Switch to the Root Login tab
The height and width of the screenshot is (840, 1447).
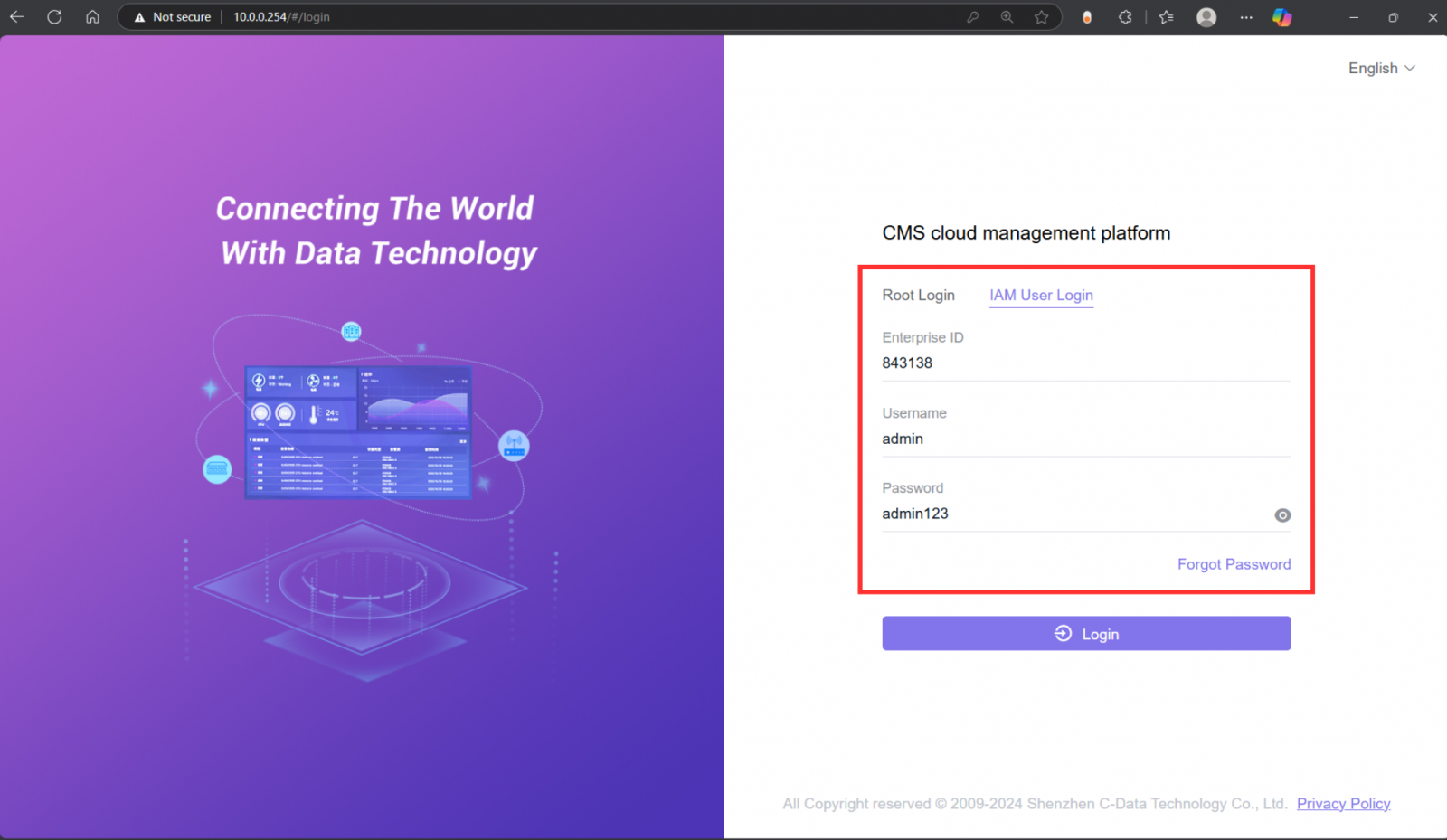[x=919, y=295]
